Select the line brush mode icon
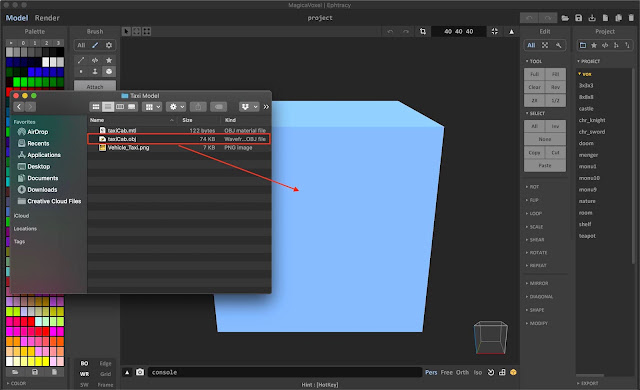 pyautogui.click(x=81, y=60)
